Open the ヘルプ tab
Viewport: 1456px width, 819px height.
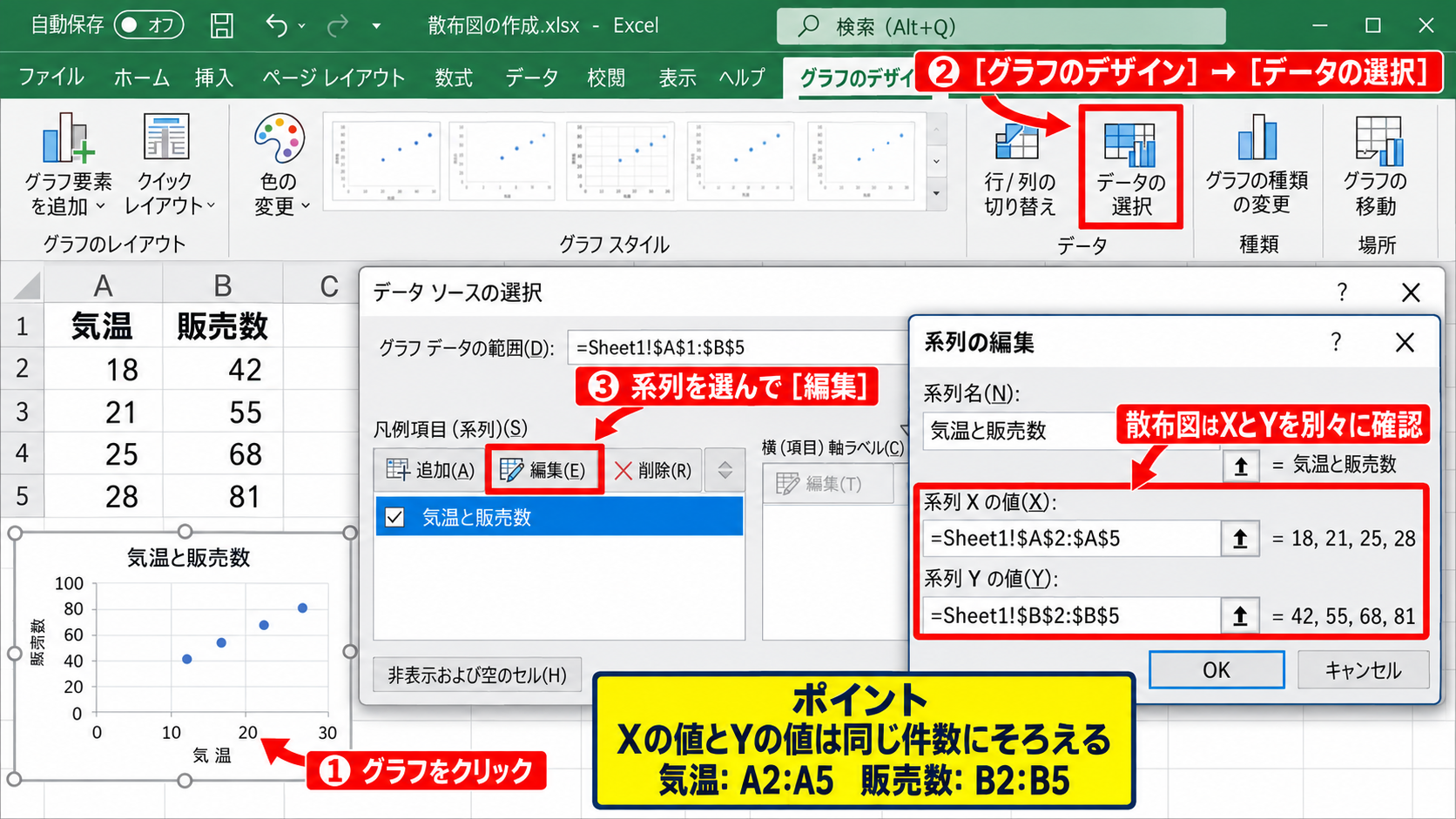tap(742, 77)
